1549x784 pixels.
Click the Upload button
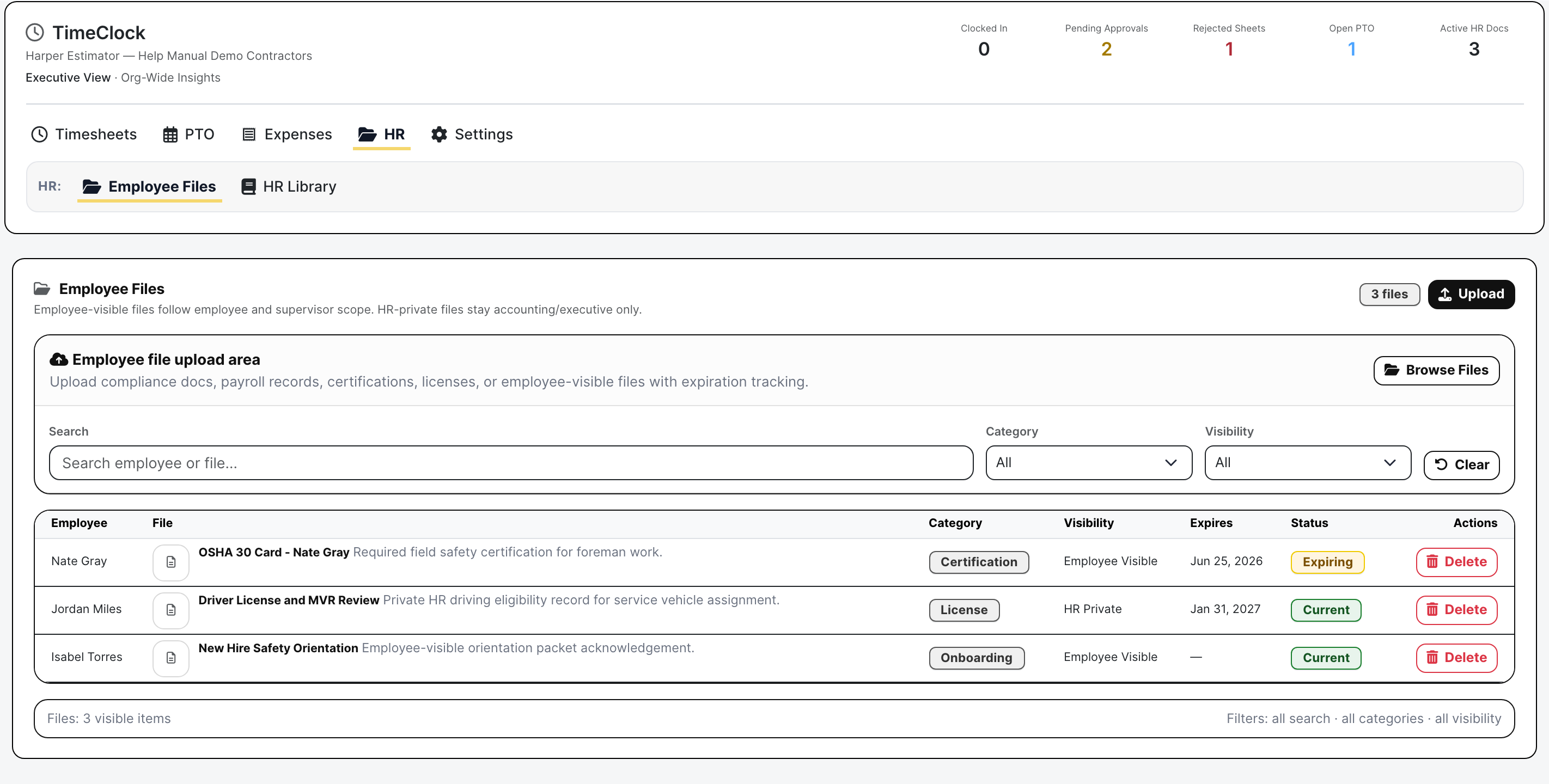pos(1471,294)
